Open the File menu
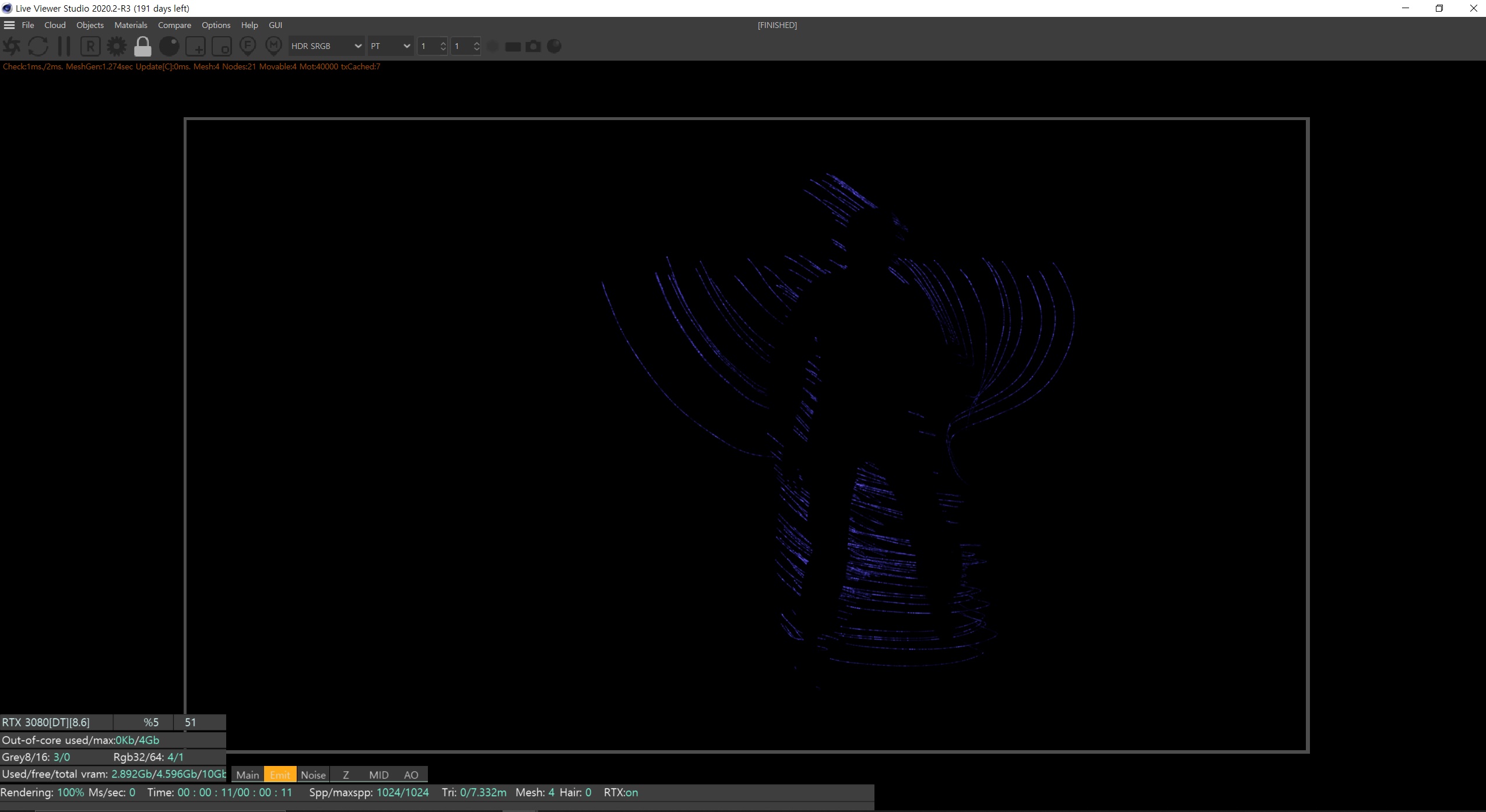Image resolution: width=1486 pixels, height=812 pixels. 28,25
